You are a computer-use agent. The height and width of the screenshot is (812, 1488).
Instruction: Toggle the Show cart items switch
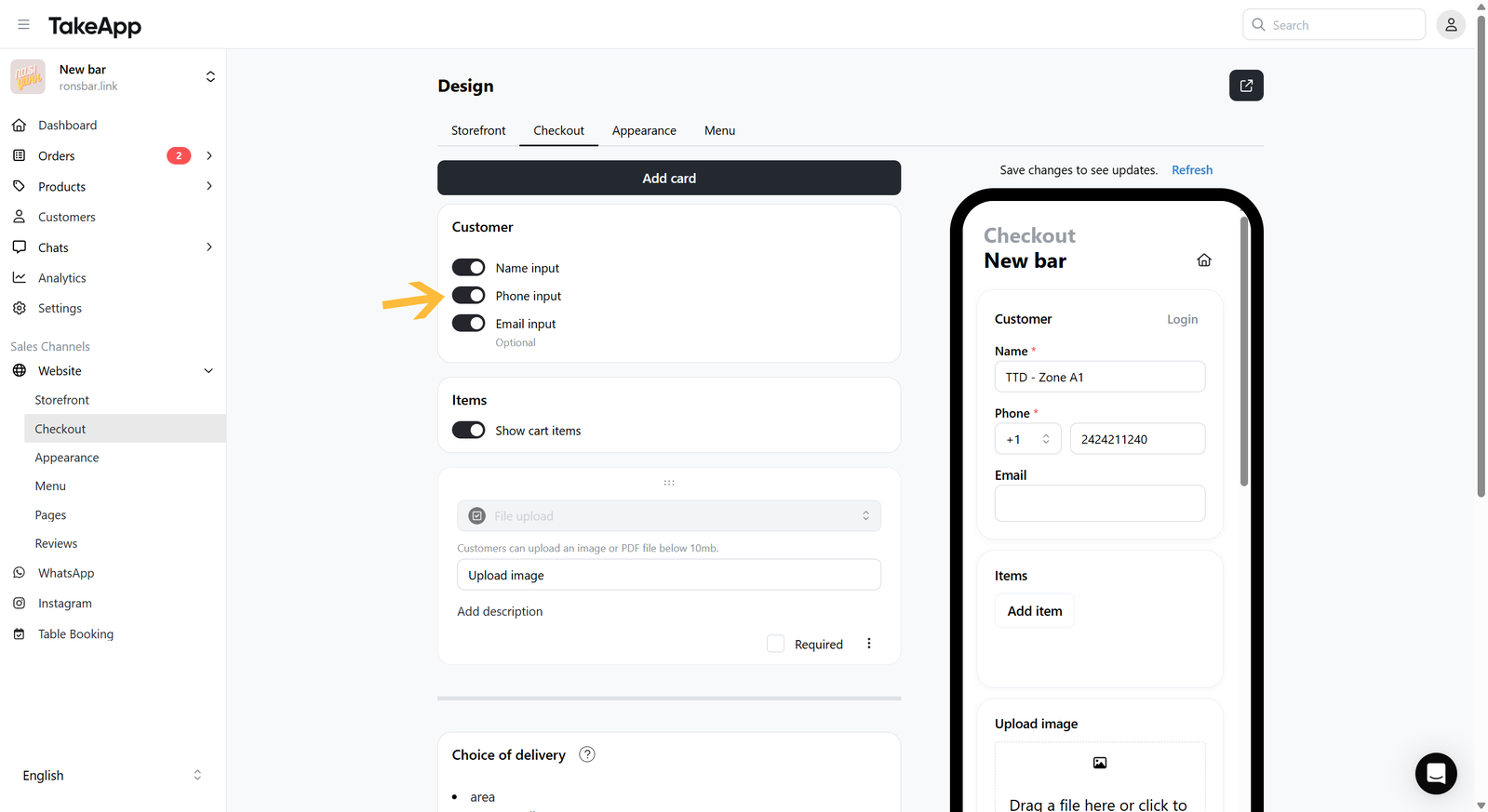(469, 431)
